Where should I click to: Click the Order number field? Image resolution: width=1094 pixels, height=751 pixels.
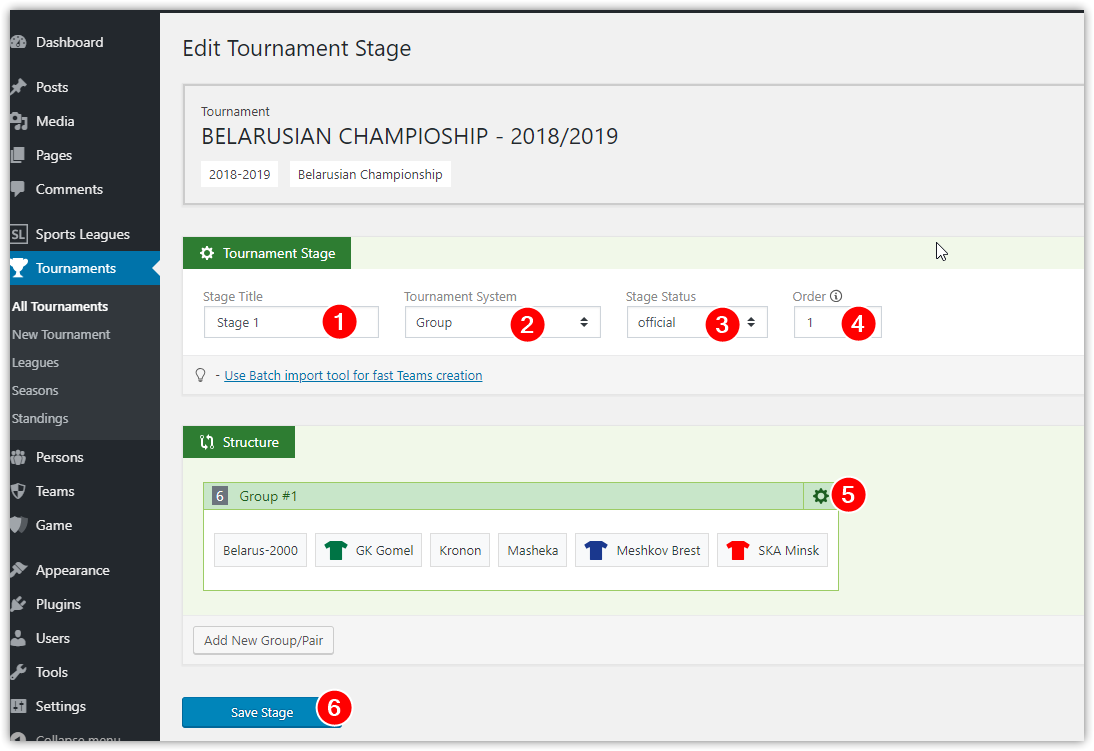[837, 322]
